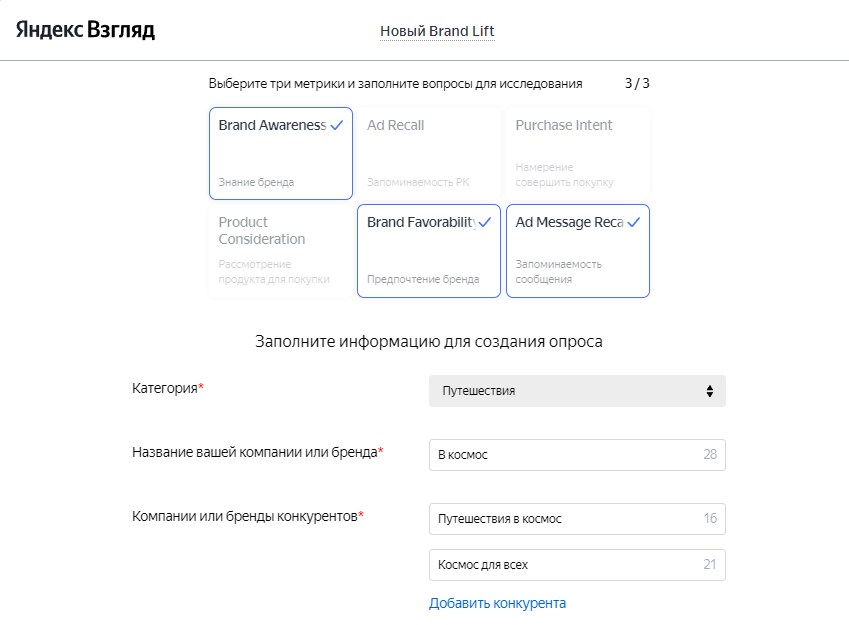The image size is (849, 625).
Task: Enable the Product Consideration metric
Action: pyautogui.click(x=280, y=251)
